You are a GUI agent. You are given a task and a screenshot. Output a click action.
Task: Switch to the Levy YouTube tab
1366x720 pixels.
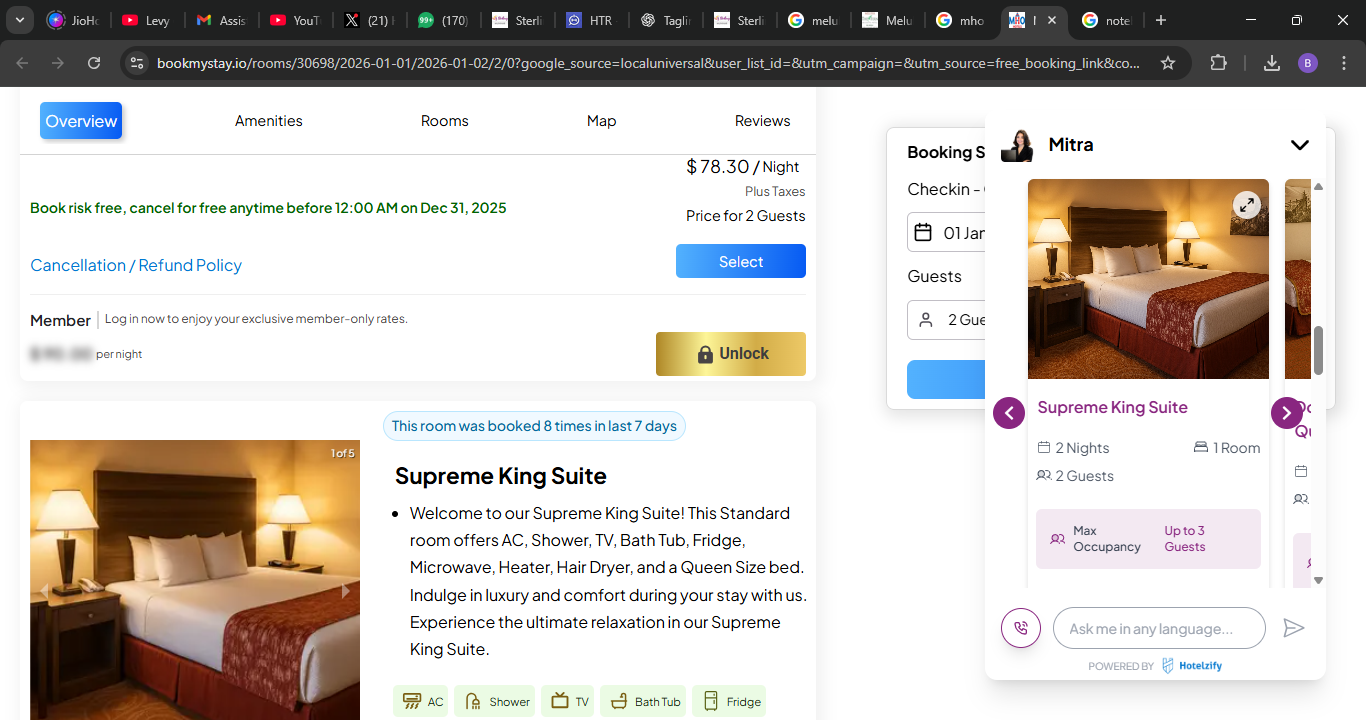coord(146,20)
